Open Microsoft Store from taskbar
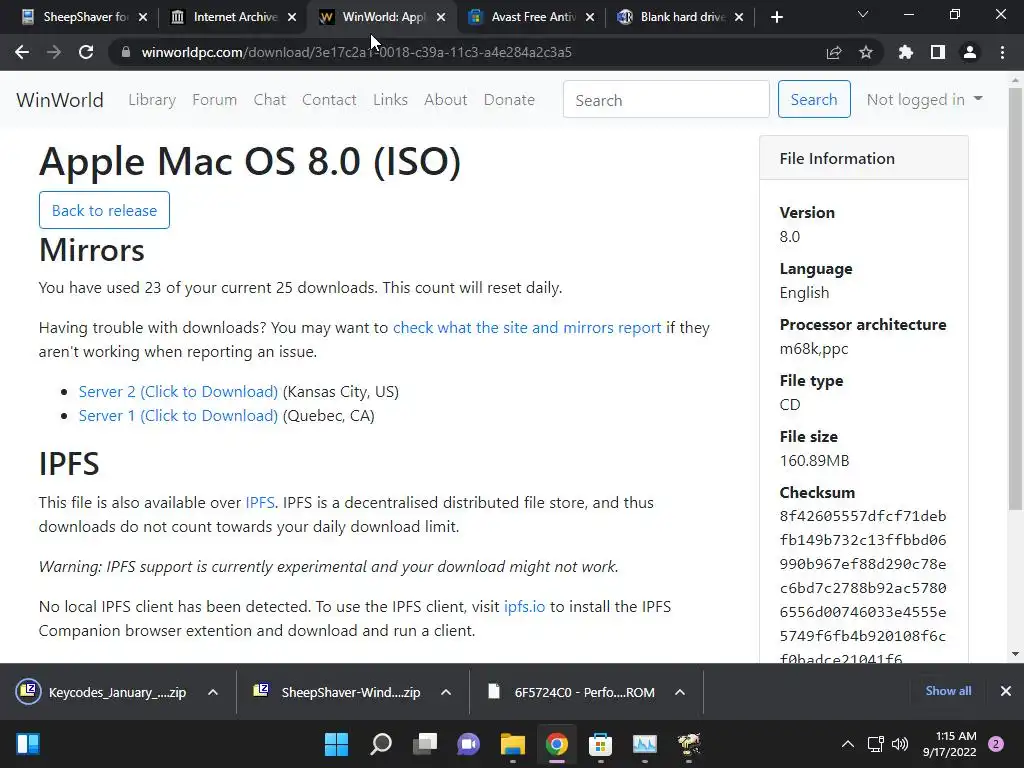Viewport: 1024px width, 768px height. tap(600, 744)
